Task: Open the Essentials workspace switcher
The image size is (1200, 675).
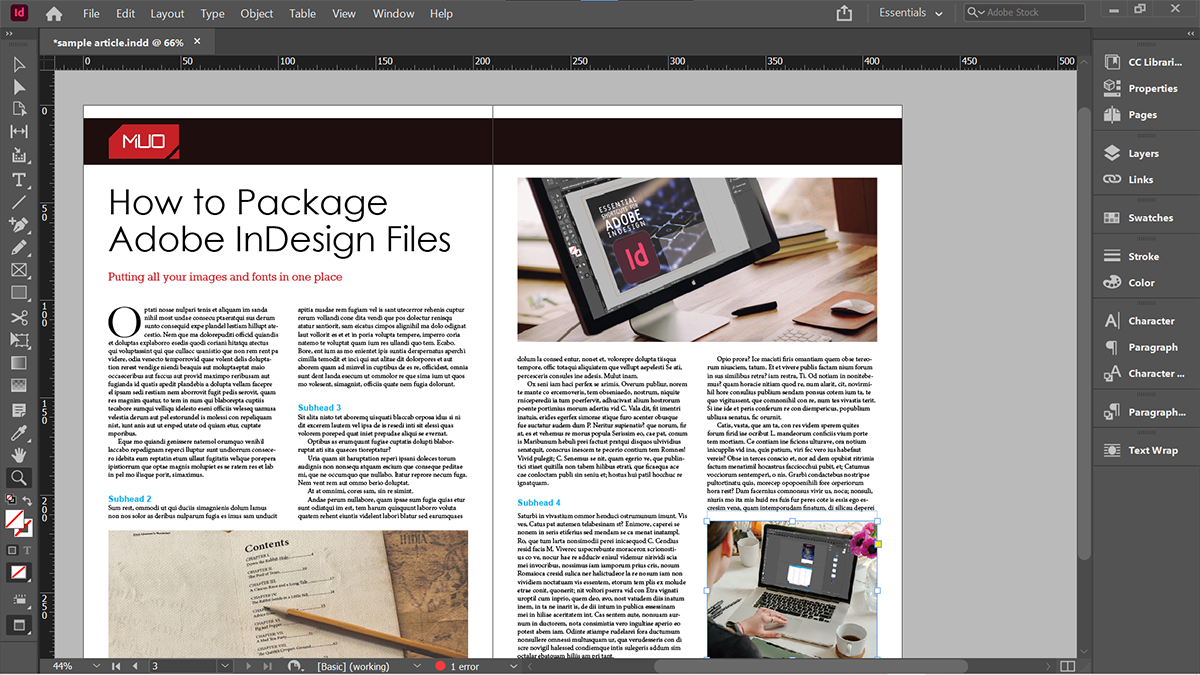Action: click(x=910, y=13)
